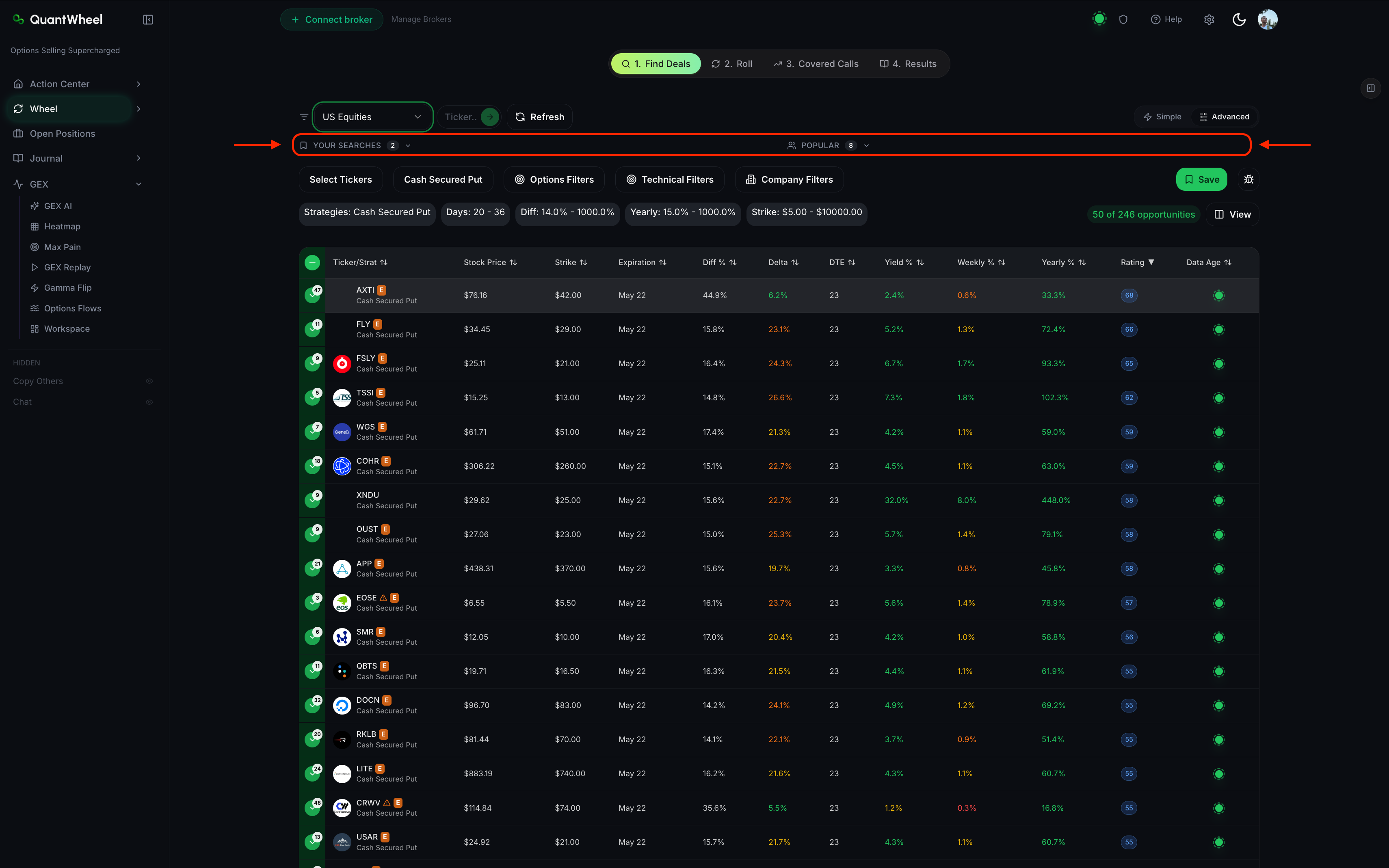Open the user profile avatar
Viewport: 1389px width, 868px height.
(1267, 19)
